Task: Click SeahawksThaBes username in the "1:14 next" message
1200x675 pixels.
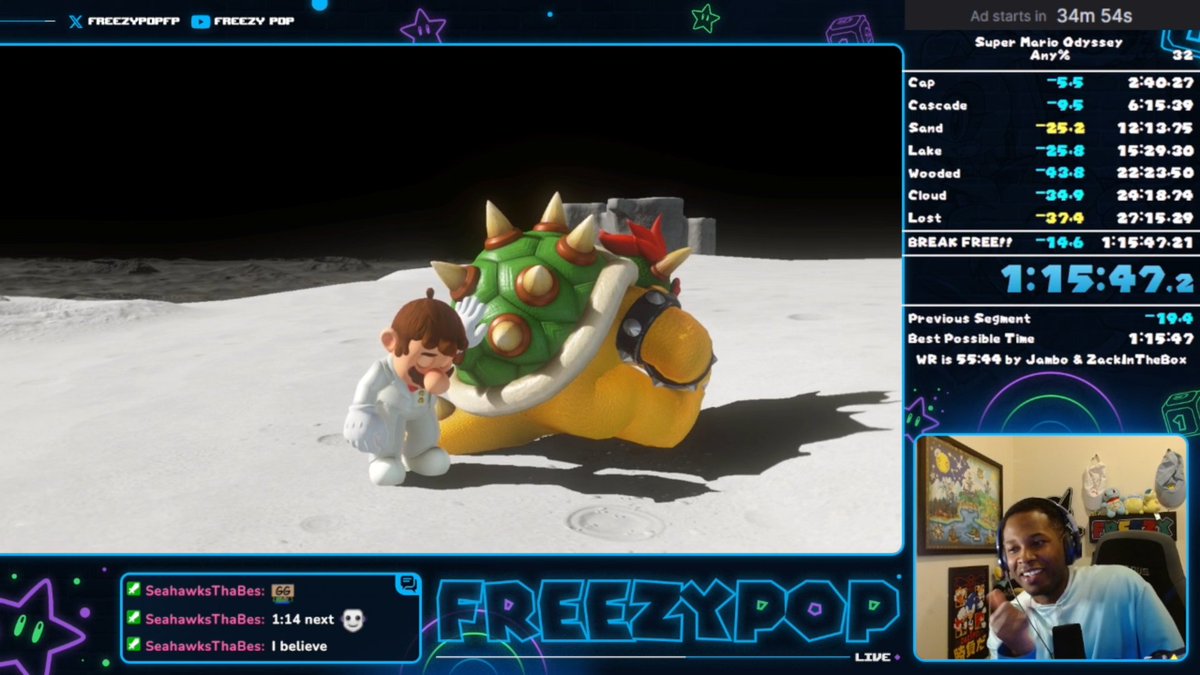Action: click(x=205, y=619)
